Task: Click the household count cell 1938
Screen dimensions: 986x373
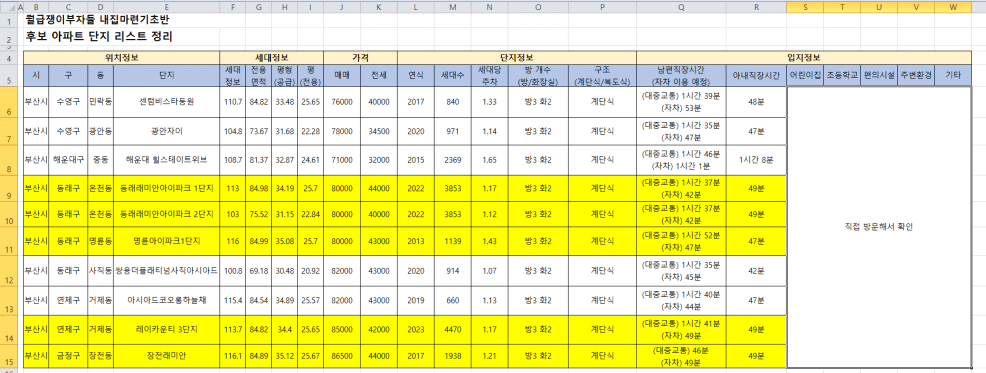Action: coord(453,355)
